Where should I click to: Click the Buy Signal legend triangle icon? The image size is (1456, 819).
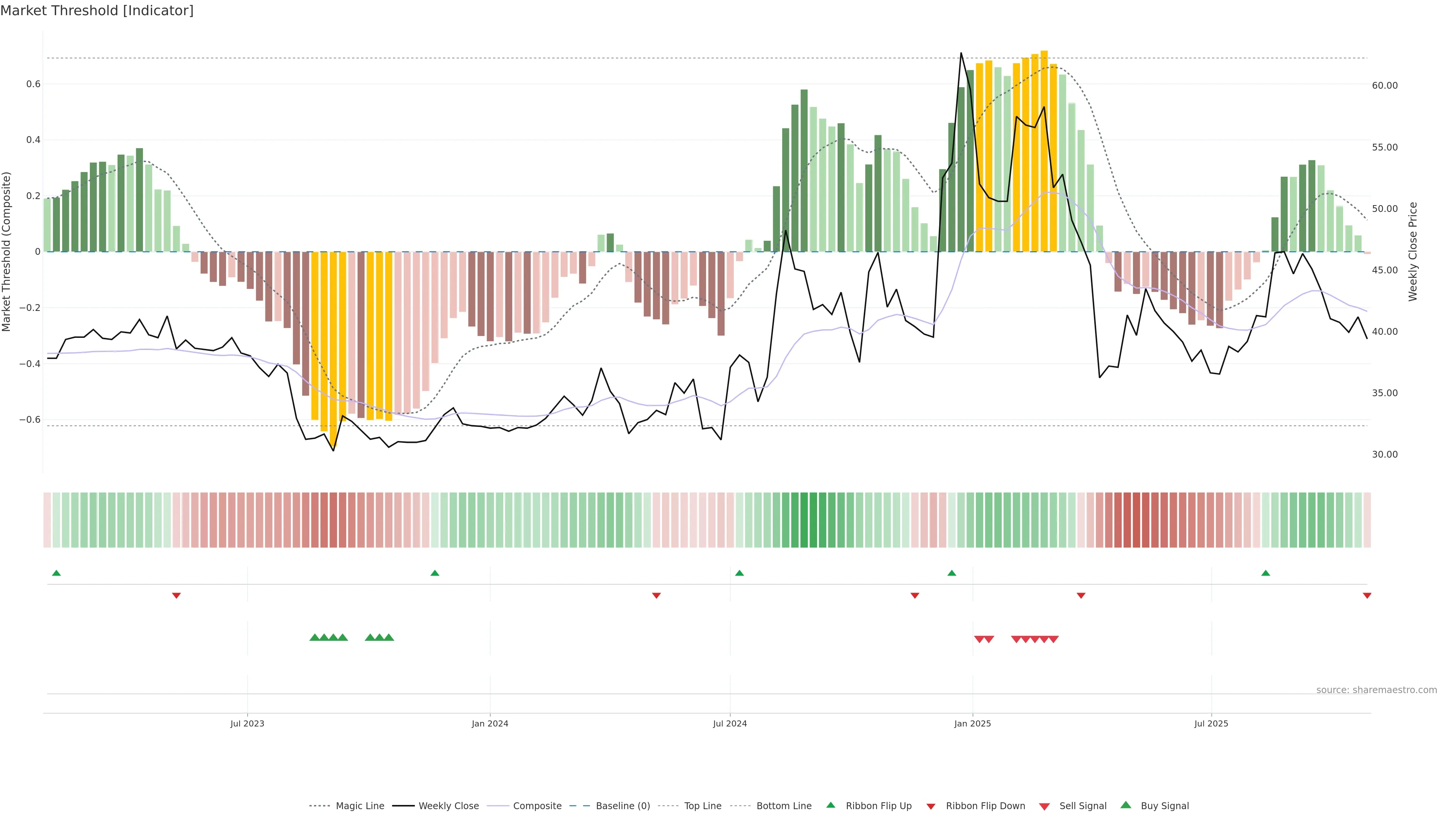click(1126, 805)
